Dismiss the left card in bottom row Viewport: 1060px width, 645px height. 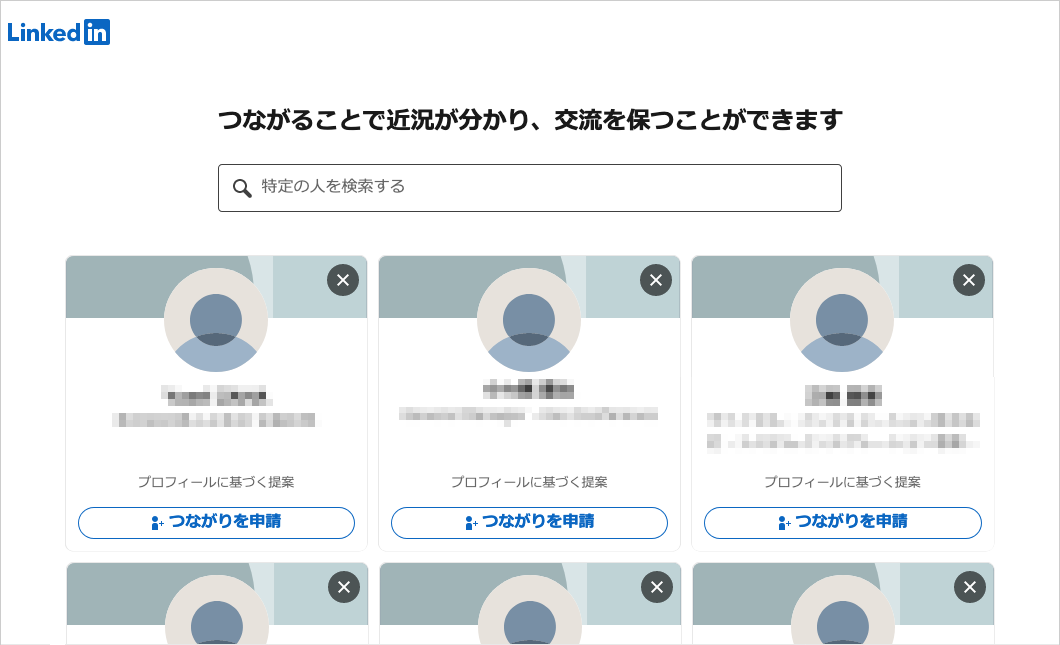[x=344, y=587]
